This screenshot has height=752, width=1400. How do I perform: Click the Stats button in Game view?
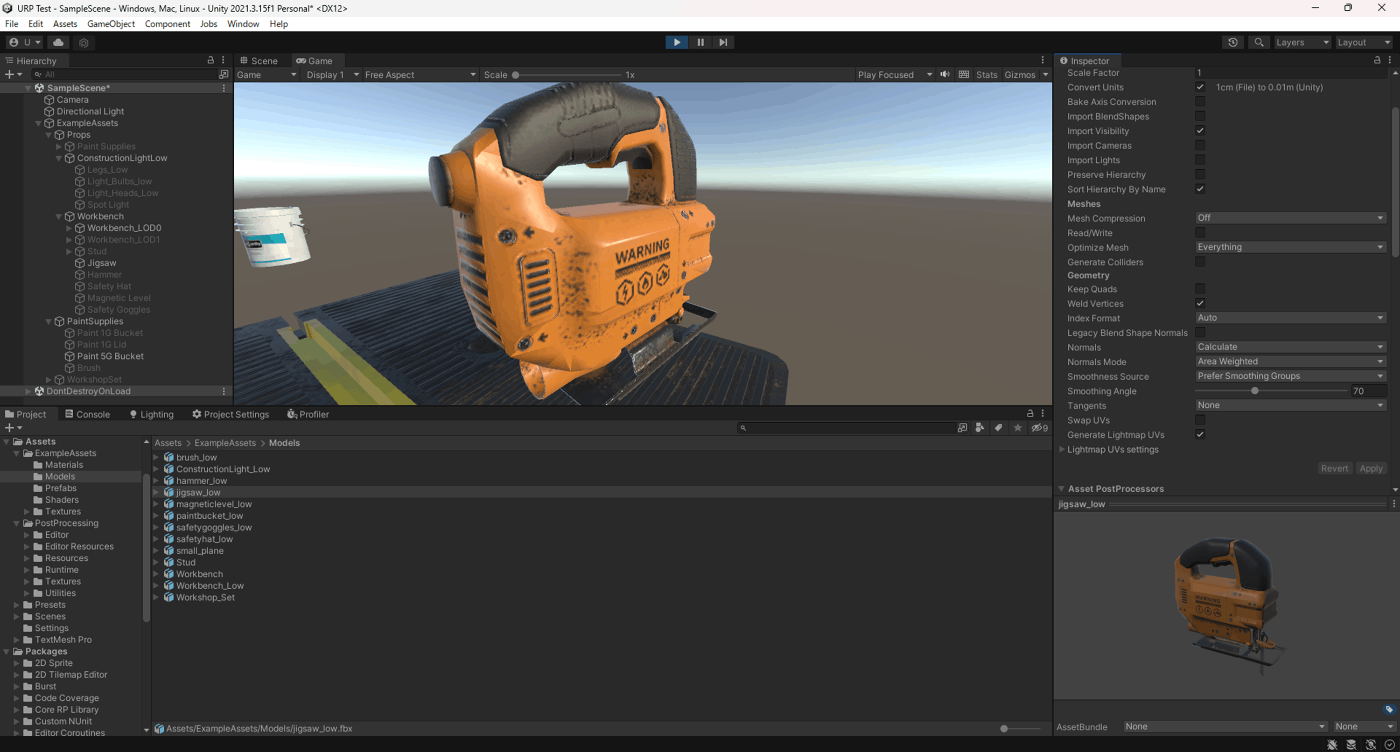click(x=986, y=75)
